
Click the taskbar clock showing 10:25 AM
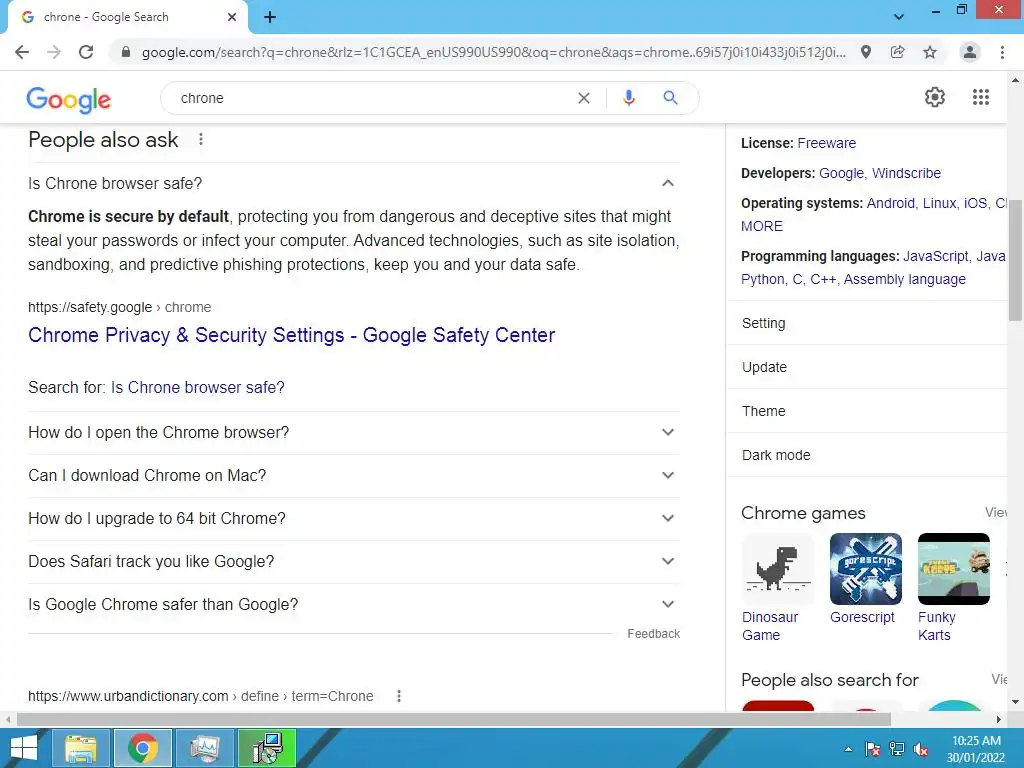click(976, 749)
